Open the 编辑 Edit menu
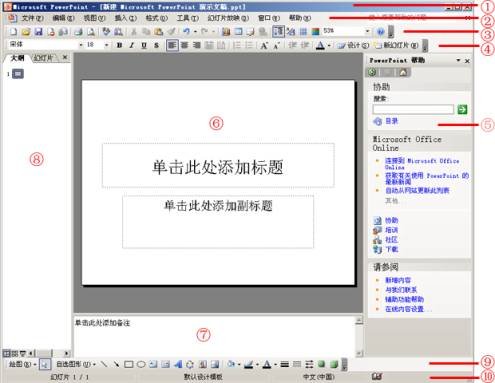Viewport: 495px width, 383px height. pyautogui.click(x=63, y=18)
